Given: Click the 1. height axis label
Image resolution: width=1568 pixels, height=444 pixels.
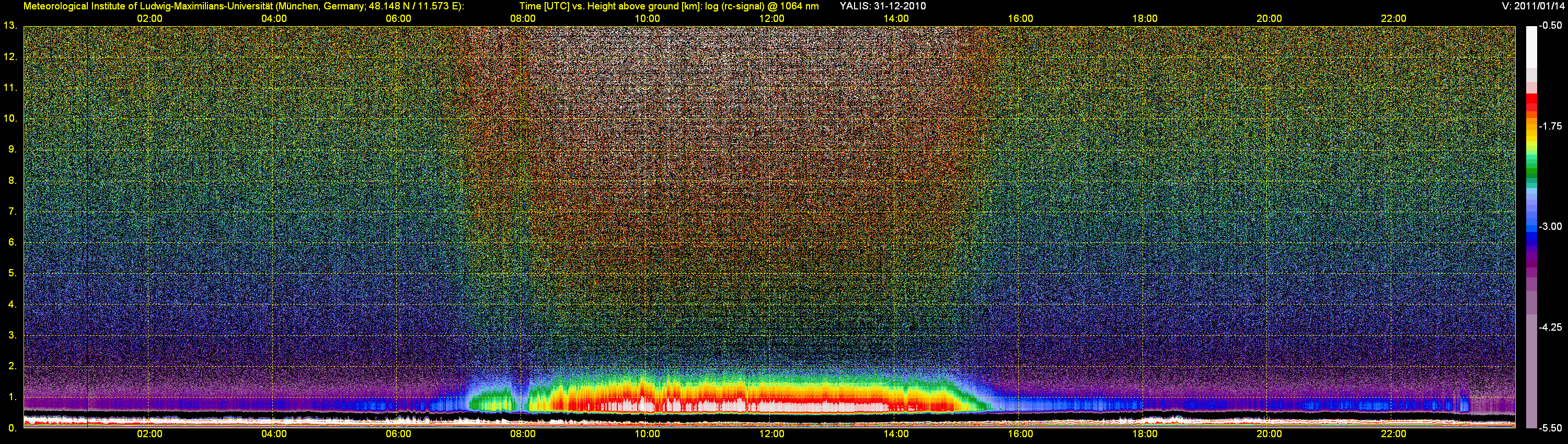Looking at the screenshot, I should point(12,396).
